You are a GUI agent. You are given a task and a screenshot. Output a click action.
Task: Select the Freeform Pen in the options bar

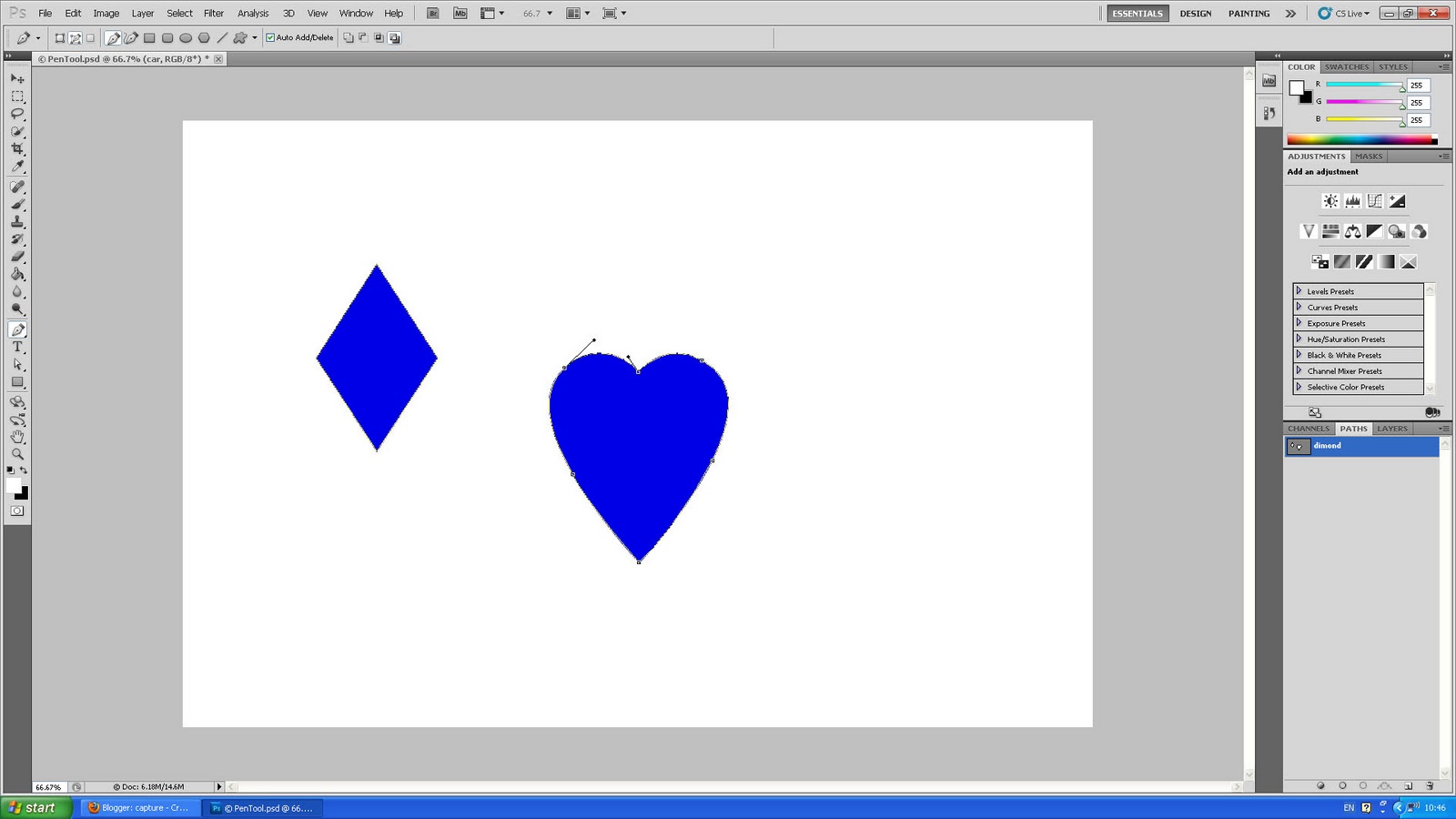click(130, 37)
